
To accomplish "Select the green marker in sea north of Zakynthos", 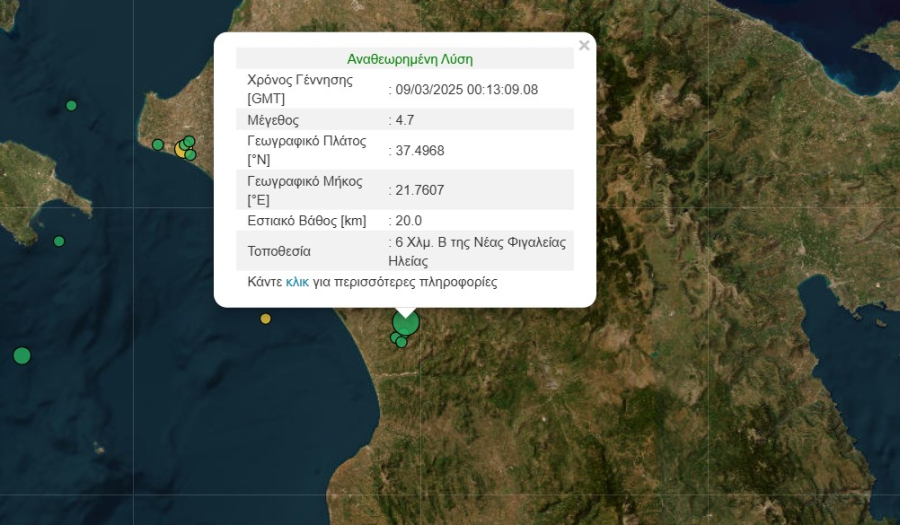I will click(71, 106).
